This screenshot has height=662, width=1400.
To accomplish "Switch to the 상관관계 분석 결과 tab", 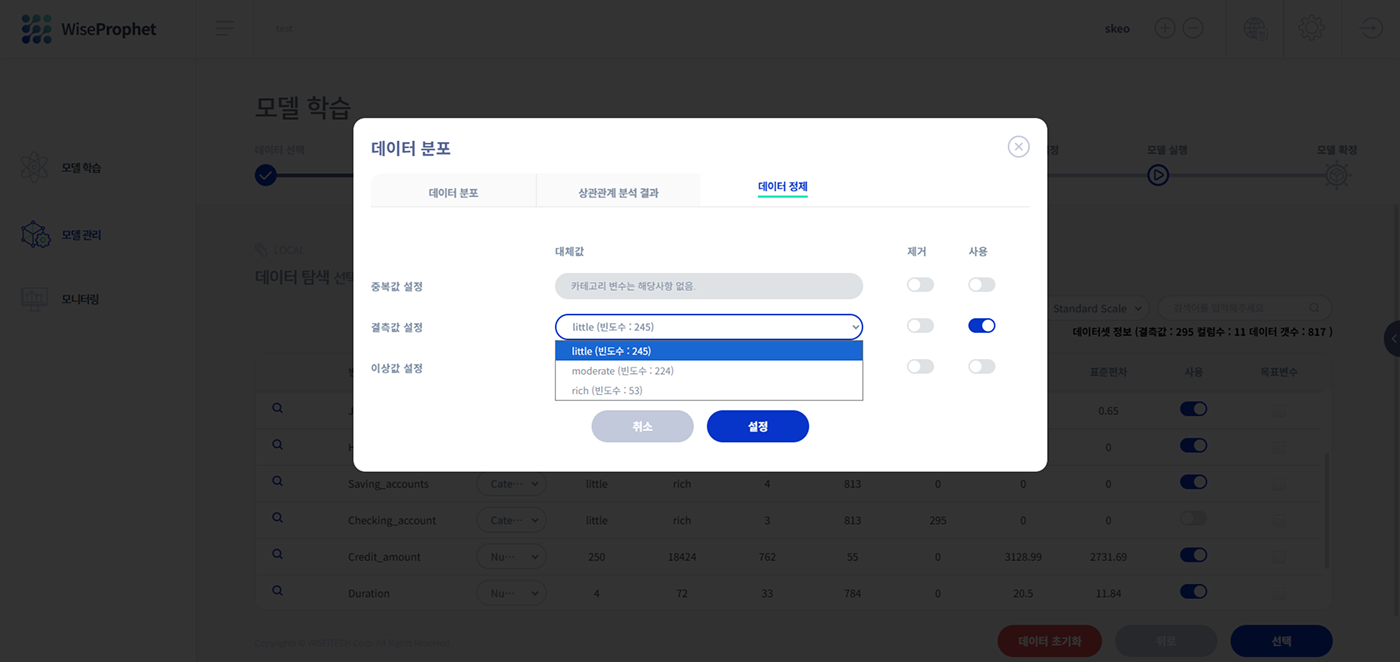I will click(618, 192).
